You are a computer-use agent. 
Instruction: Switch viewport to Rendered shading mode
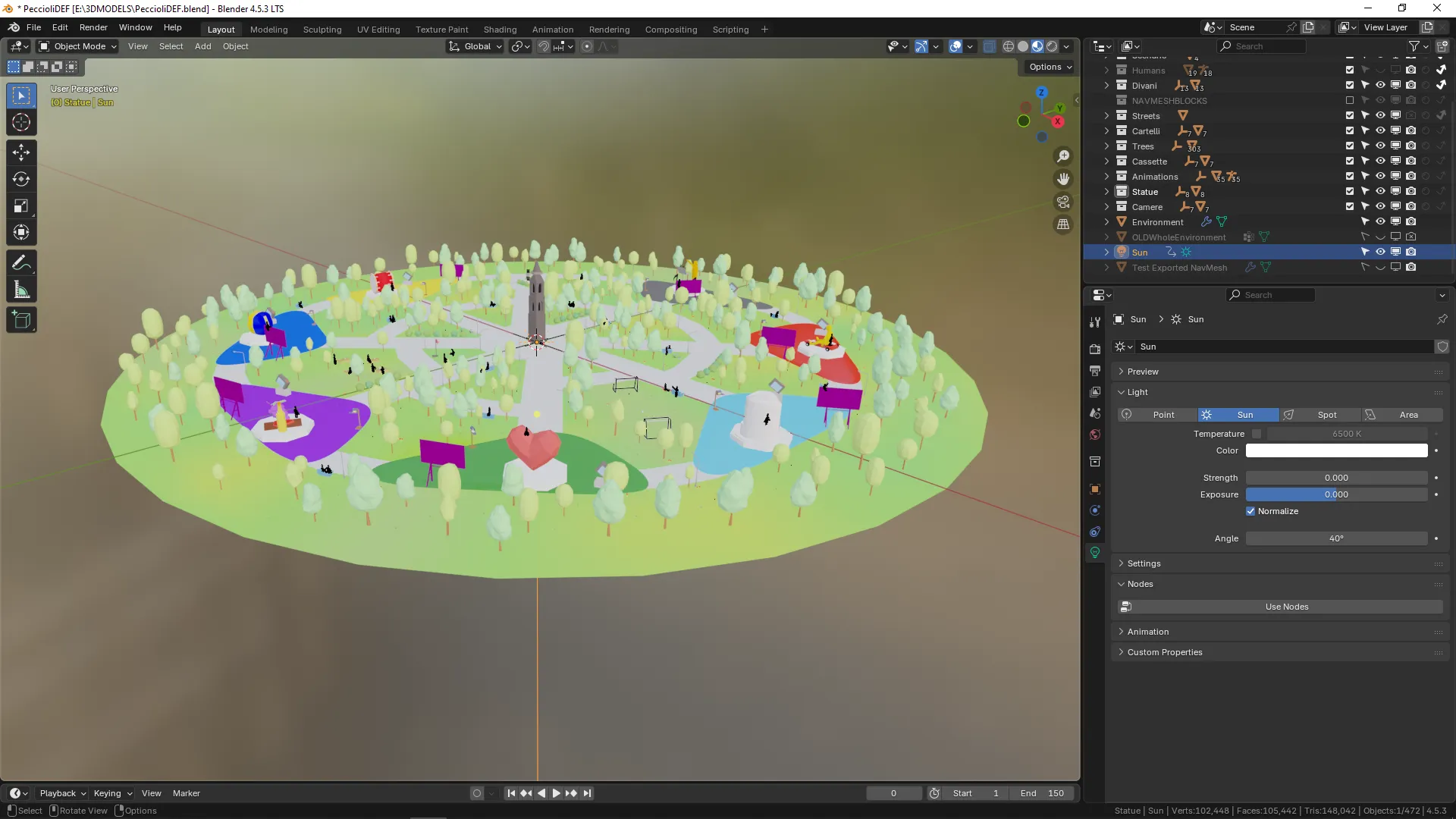coord(1052,46)
